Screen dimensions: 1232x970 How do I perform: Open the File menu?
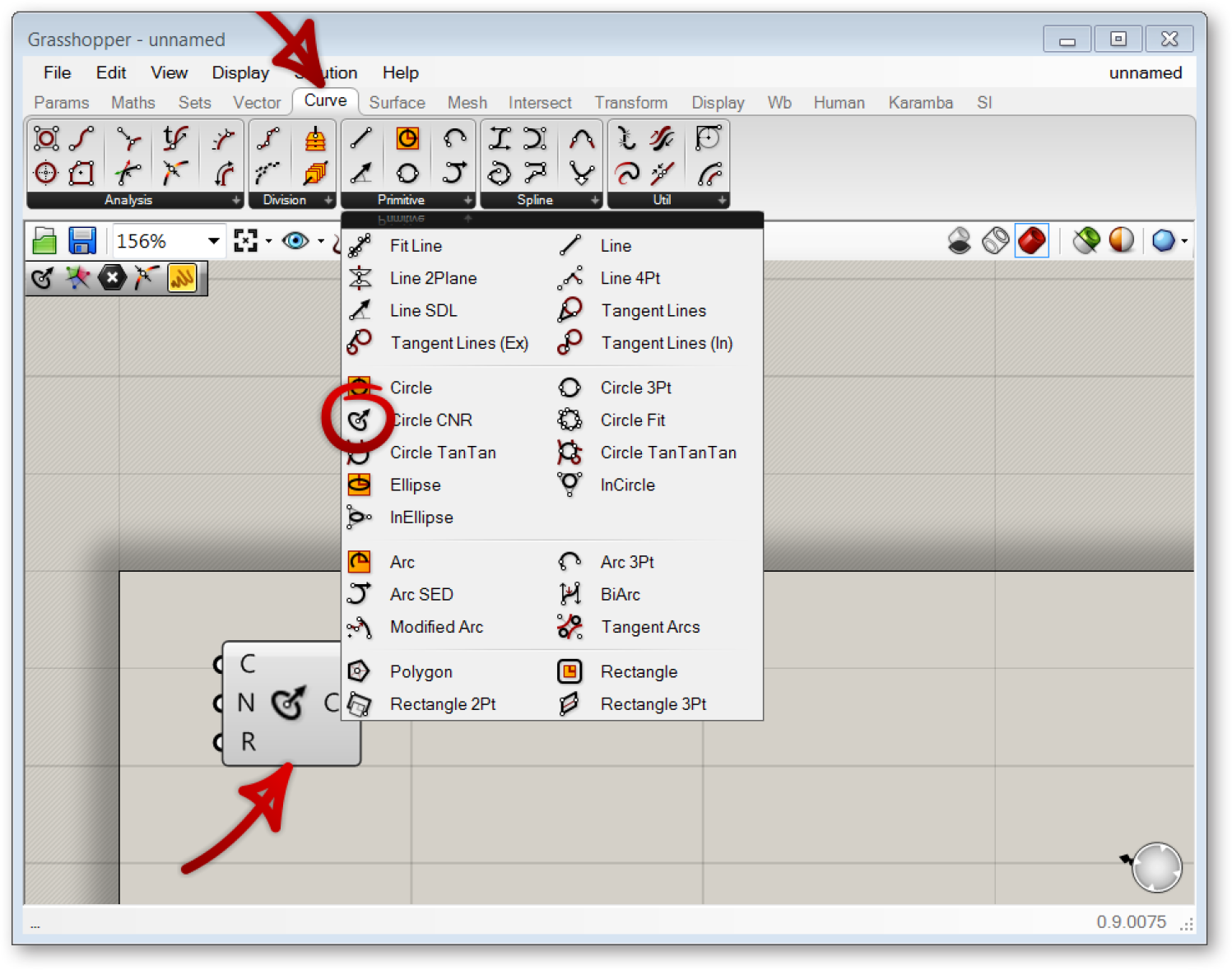pyautogui.click(x=57, y=72)
